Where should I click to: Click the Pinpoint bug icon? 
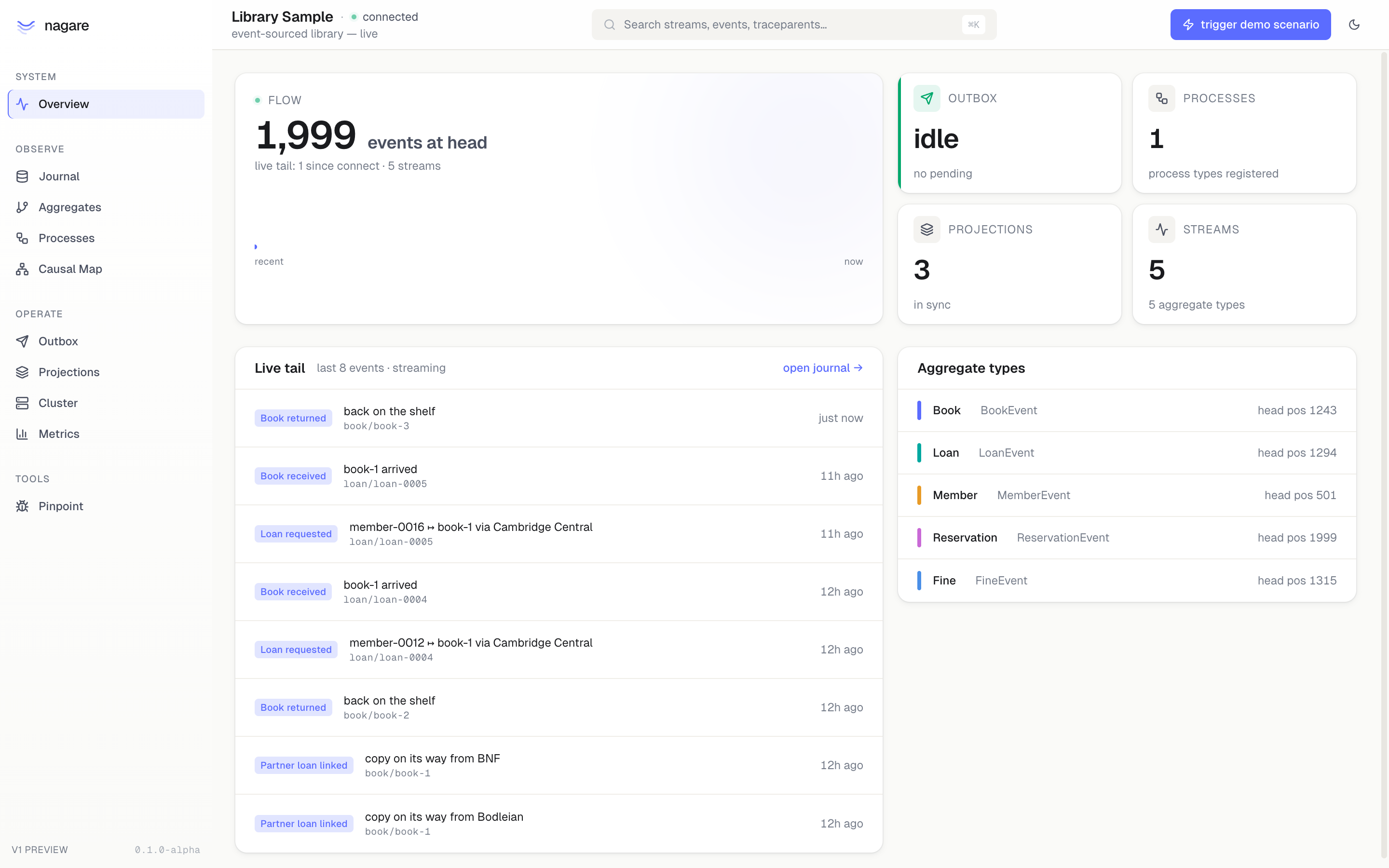(22, 506)
